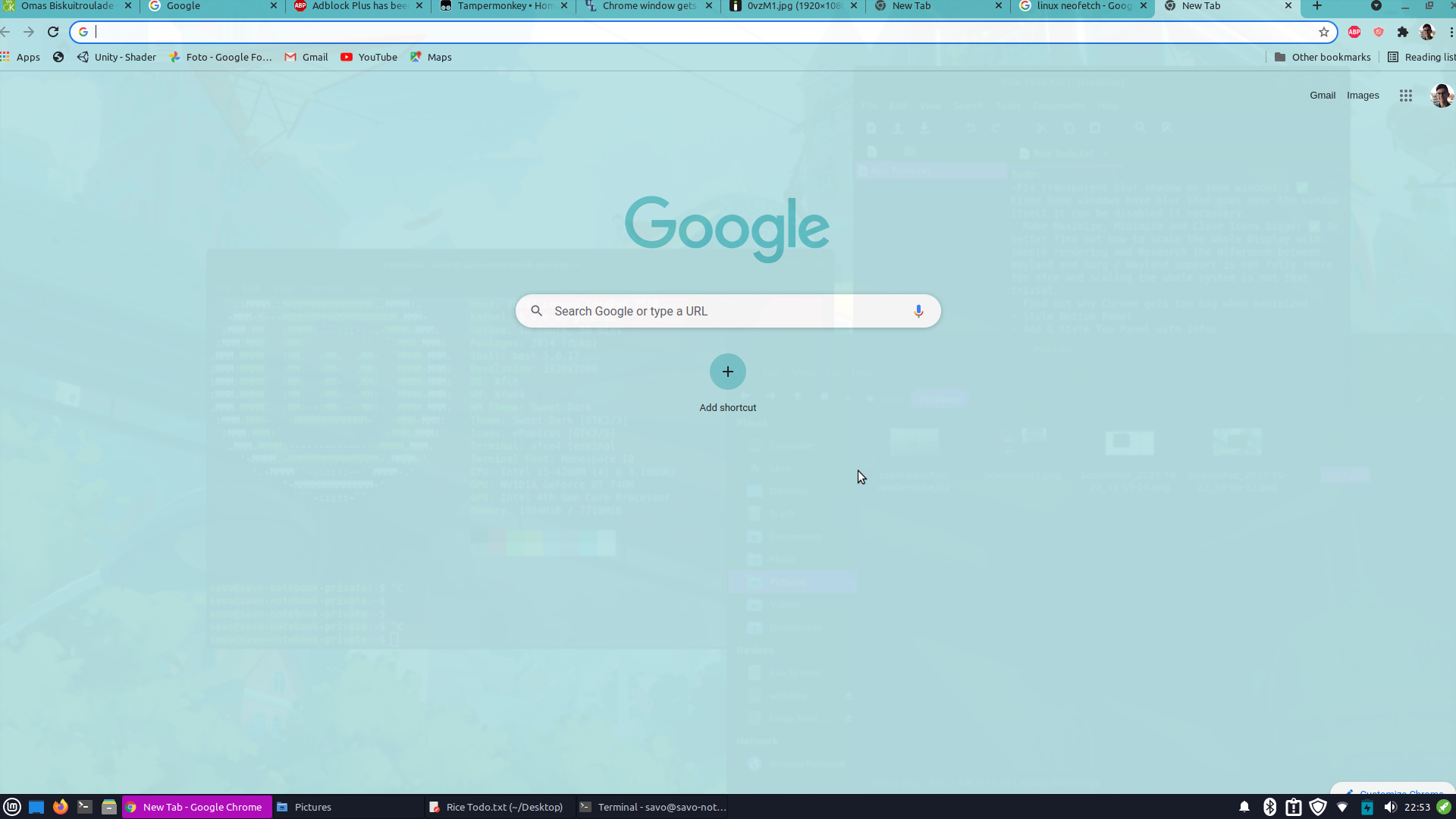Screen dimensions: 1456x819
Task: Open network tray icon
Action: (x=1342, y=807)
